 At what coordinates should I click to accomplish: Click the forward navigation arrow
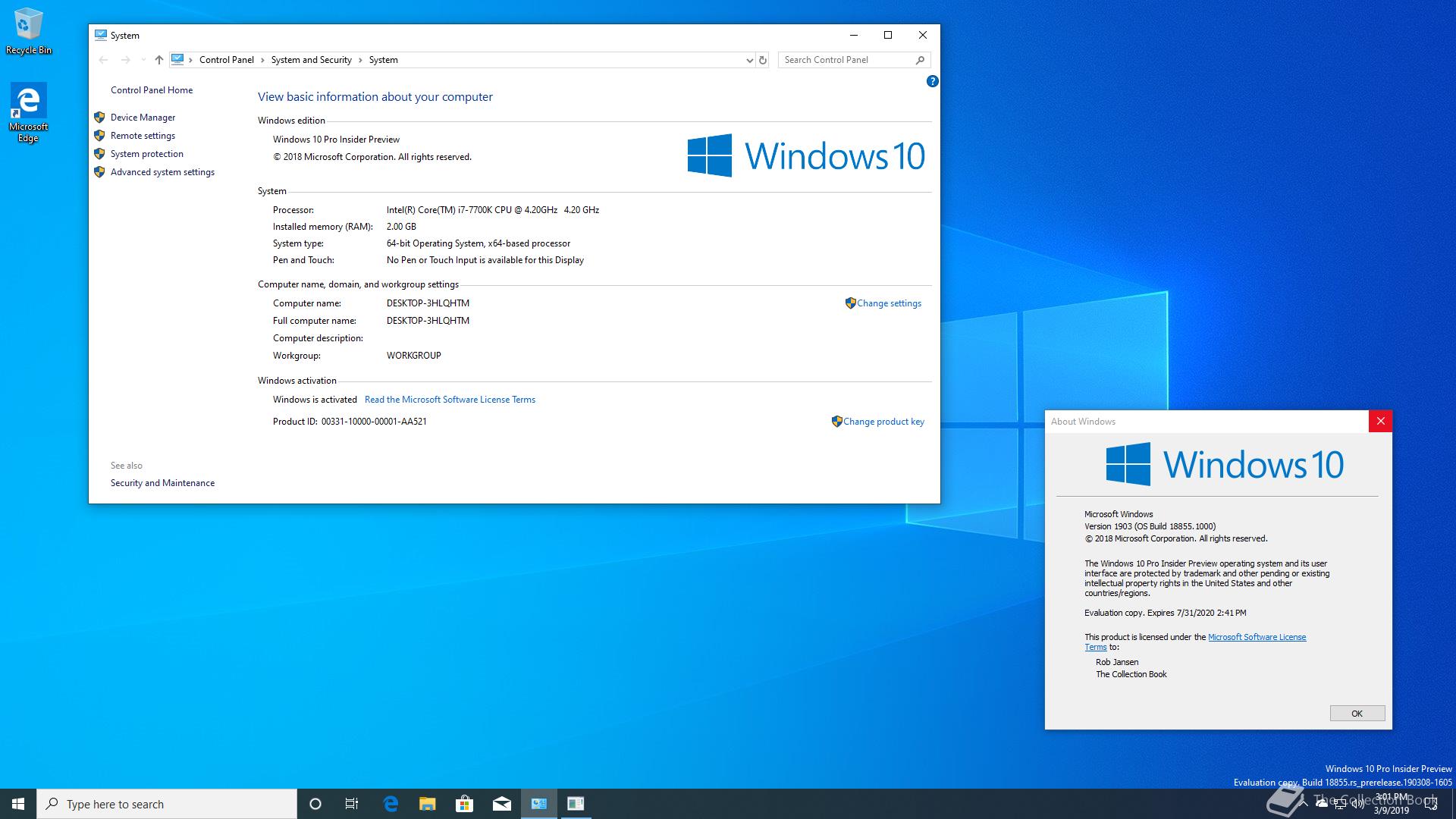click(x=126, y=60)
